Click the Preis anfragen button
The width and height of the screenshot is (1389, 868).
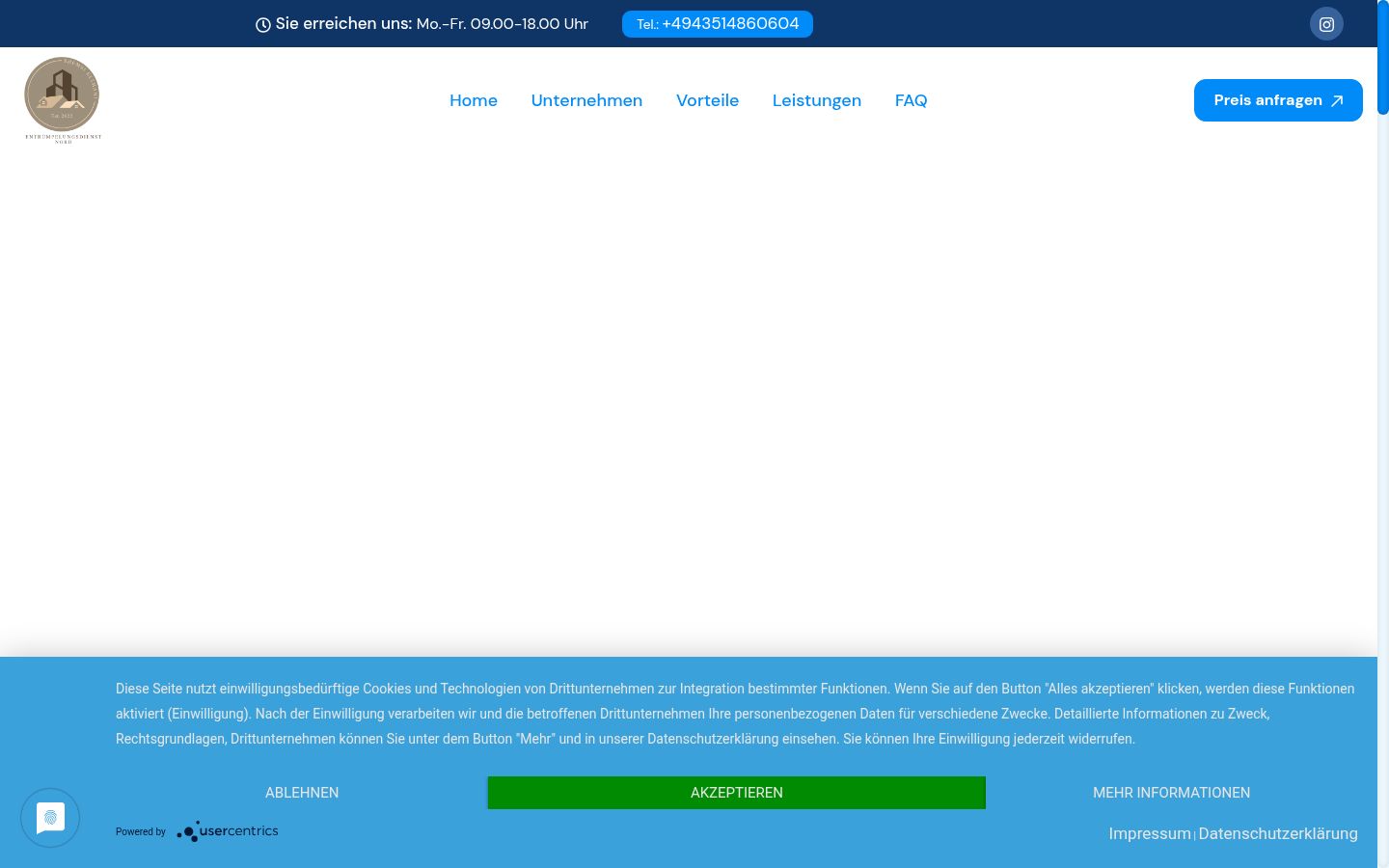(1278, 100)
